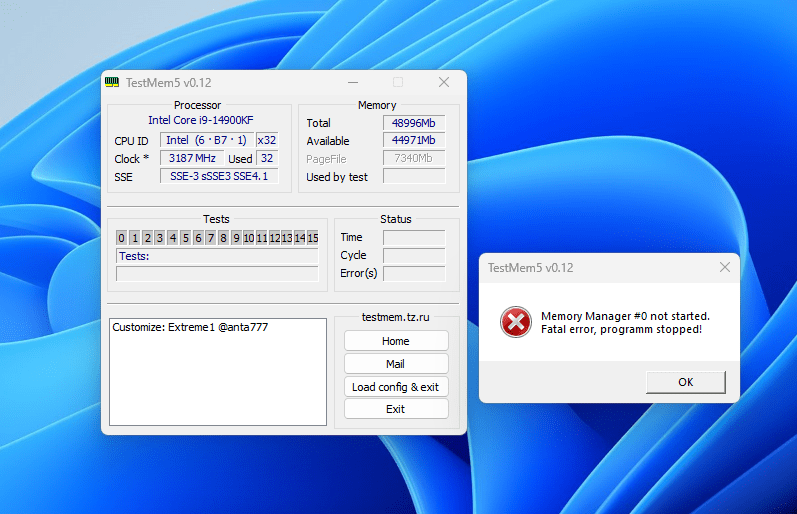This screenshot has width=797, height=514.
Task: Click the empty Used by test field
Action: (x=414, y=176)
